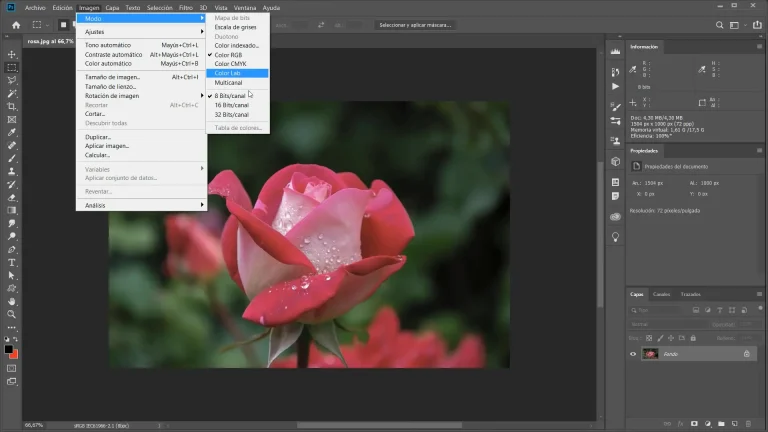Select the Move tool

[x=12, y=54]
